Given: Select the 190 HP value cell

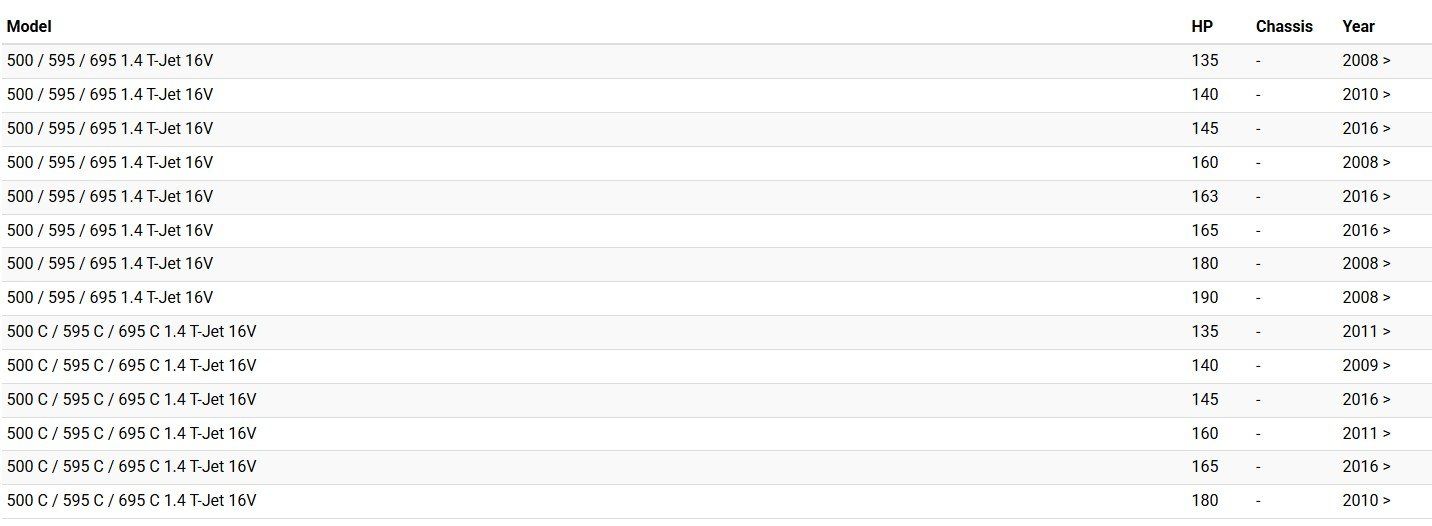Looking at the screenshot, I should 1205,297.
